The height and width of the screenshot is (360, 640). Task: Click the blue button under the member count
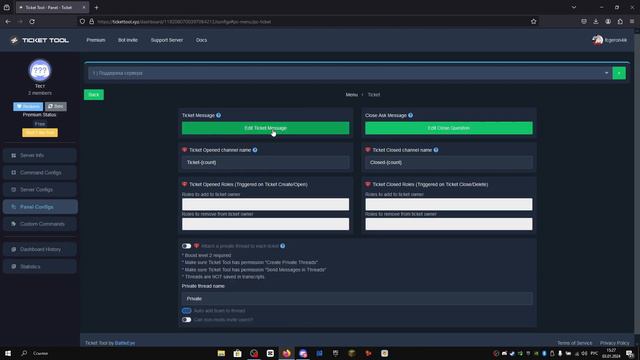coord(28,107)
